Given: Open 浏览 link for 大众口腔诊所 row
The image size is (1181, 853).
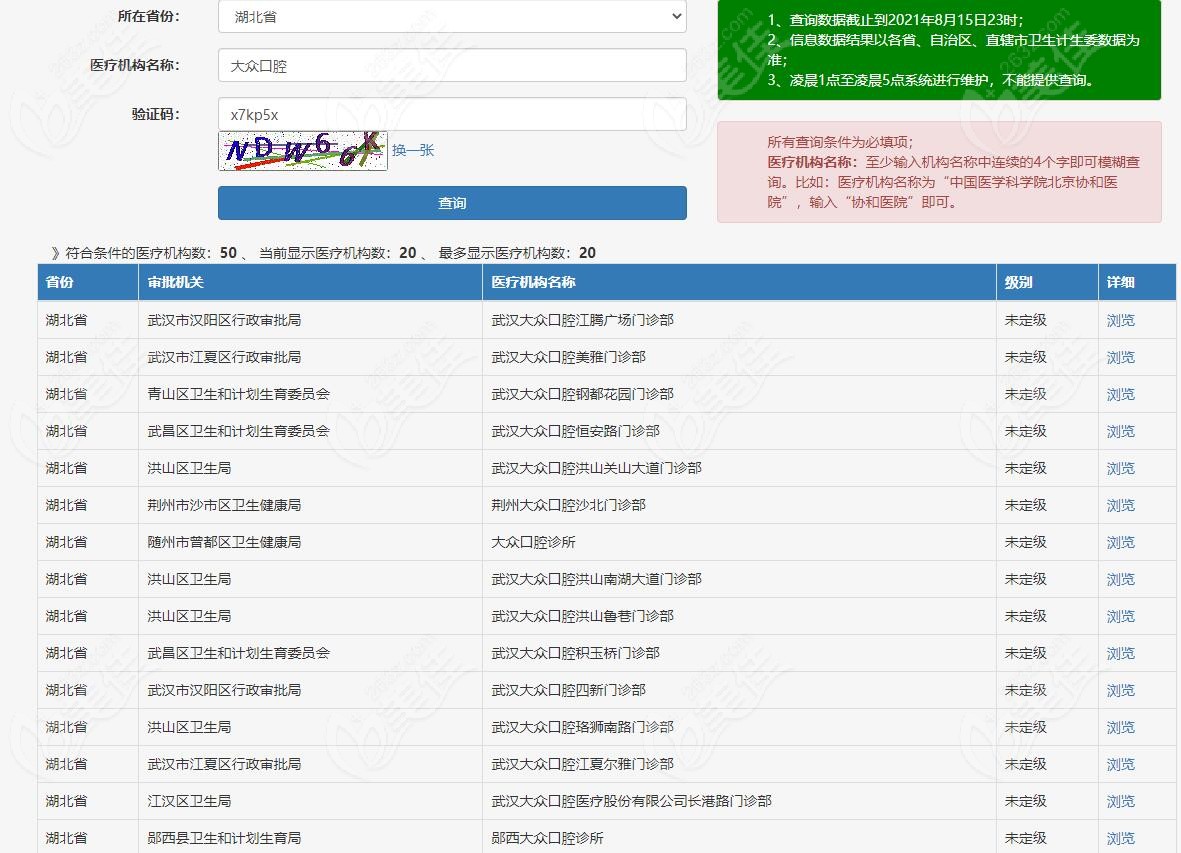Looking at the screenshot, I should (1120, 543).
